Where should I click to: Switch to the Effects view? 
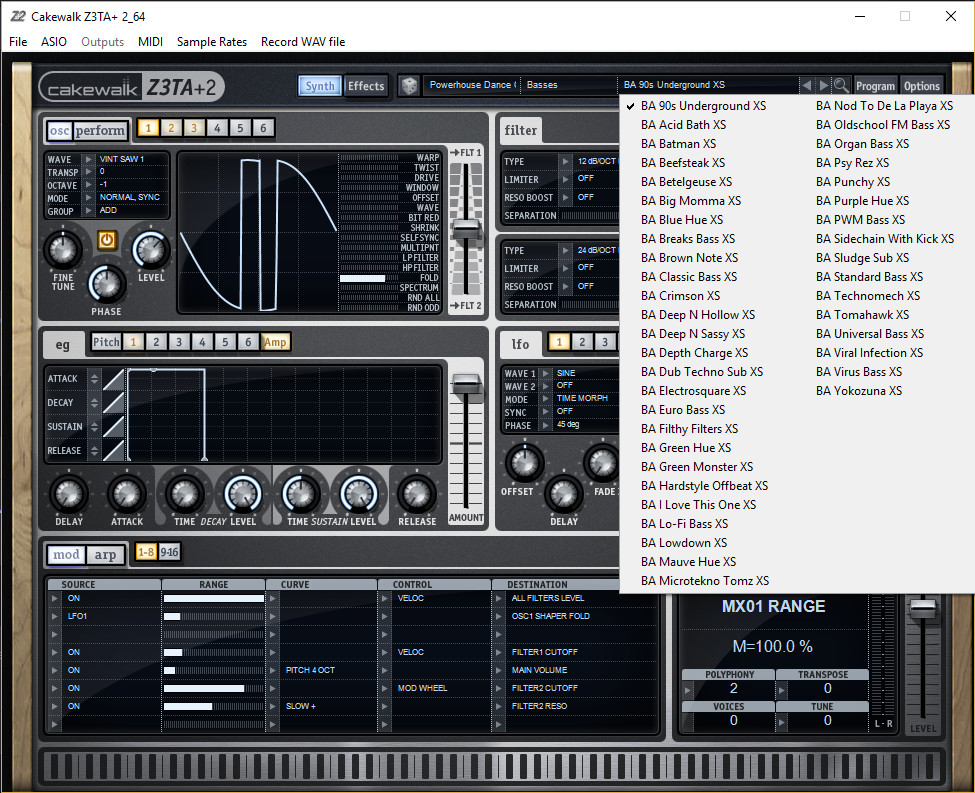pyautogui.click(x=366, y=86)
